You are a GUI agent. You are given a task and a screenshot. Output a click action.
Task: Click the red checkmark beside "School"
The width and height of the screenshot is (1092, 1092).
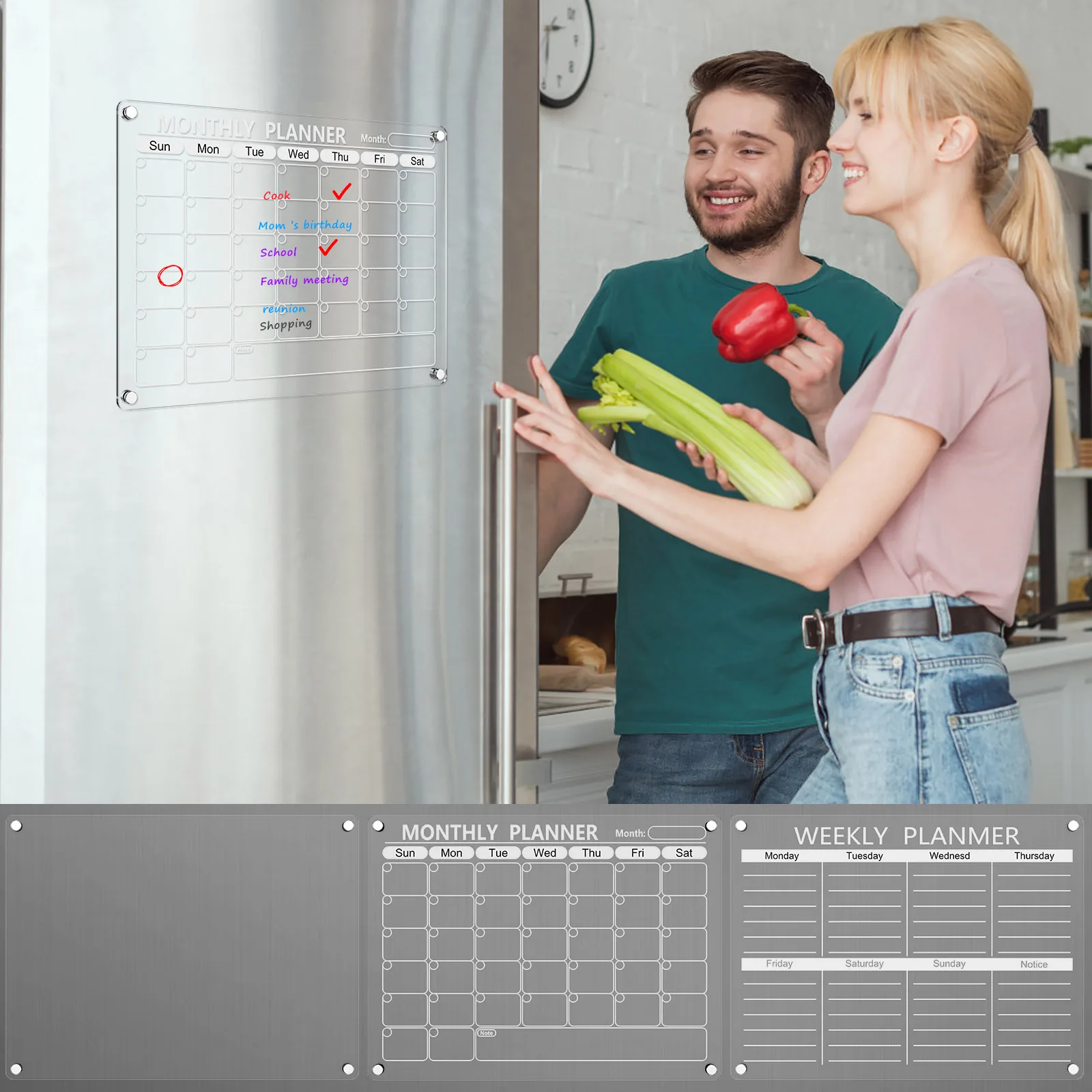point(328,246)
